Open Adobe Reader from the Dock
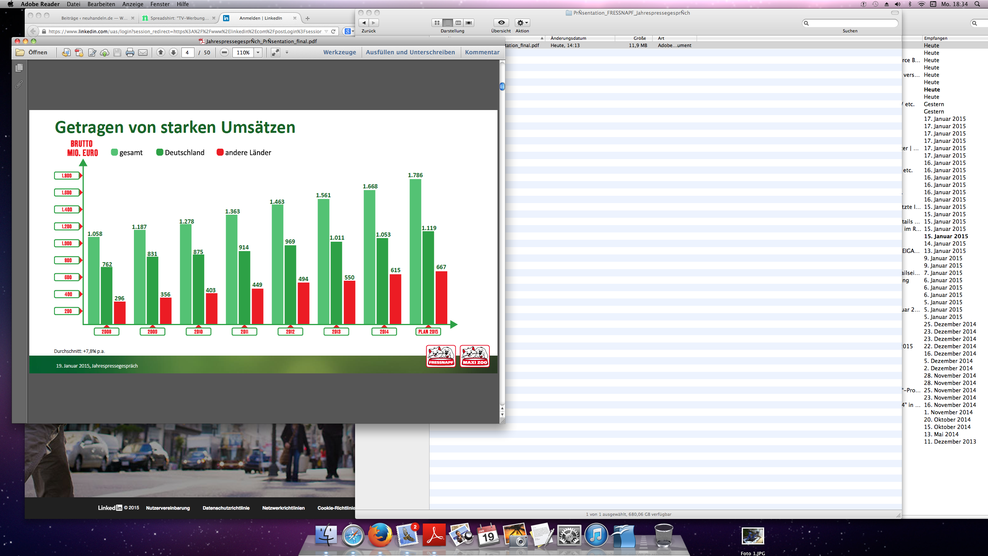 coord(434,536)
